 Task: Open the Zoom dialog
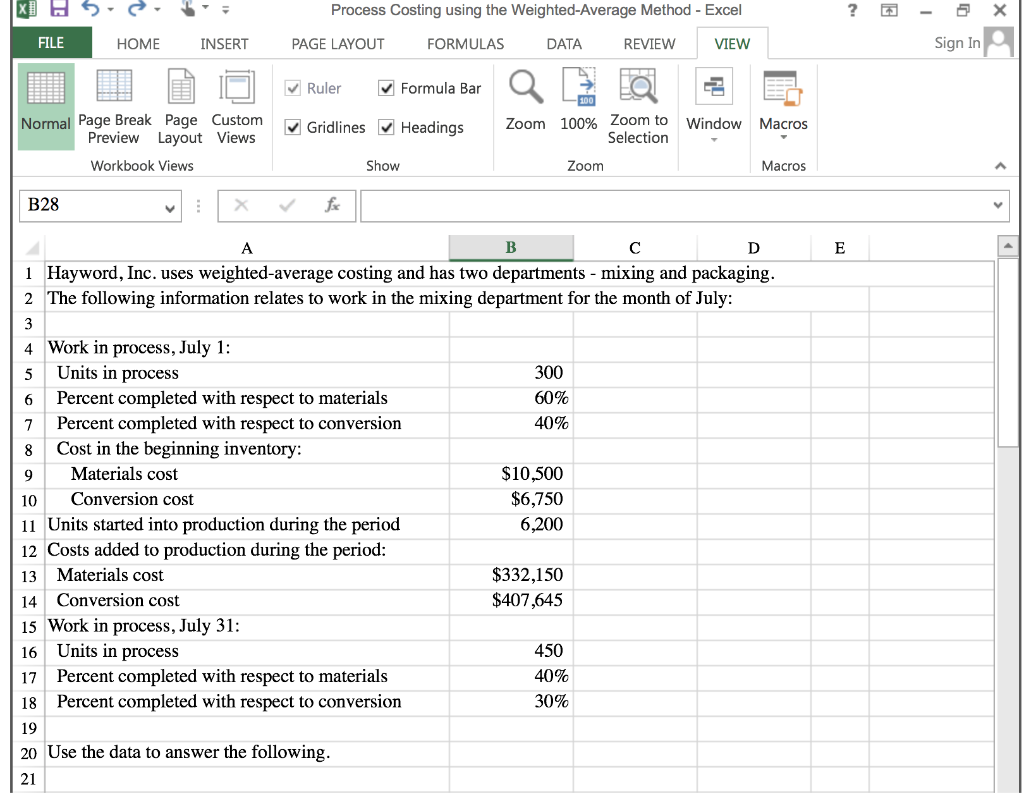pyautogui.click(x=525, y=105)
